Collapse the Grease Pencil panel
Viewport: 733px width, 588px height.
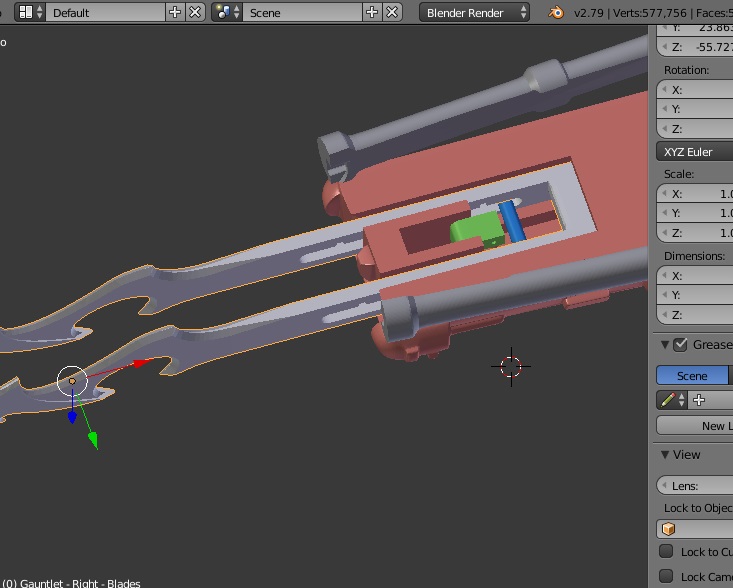pyautogui.click(x=664, y=345)
